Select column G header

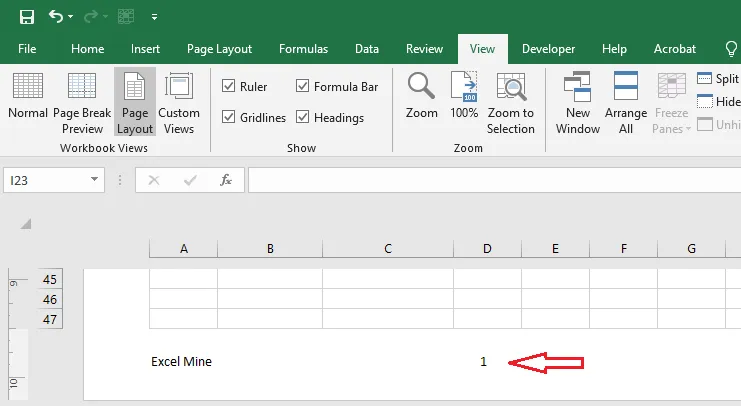coord(691,249)
